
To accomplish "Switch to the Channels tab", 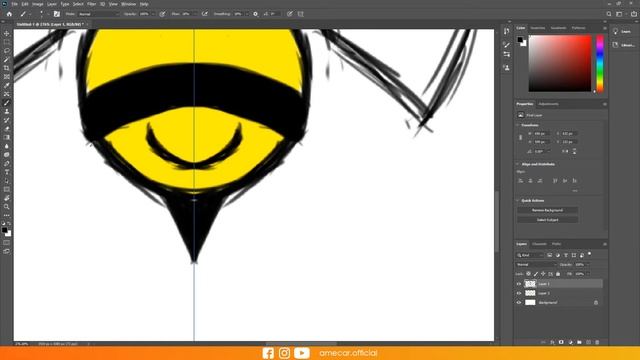I will tap(539, 244).
